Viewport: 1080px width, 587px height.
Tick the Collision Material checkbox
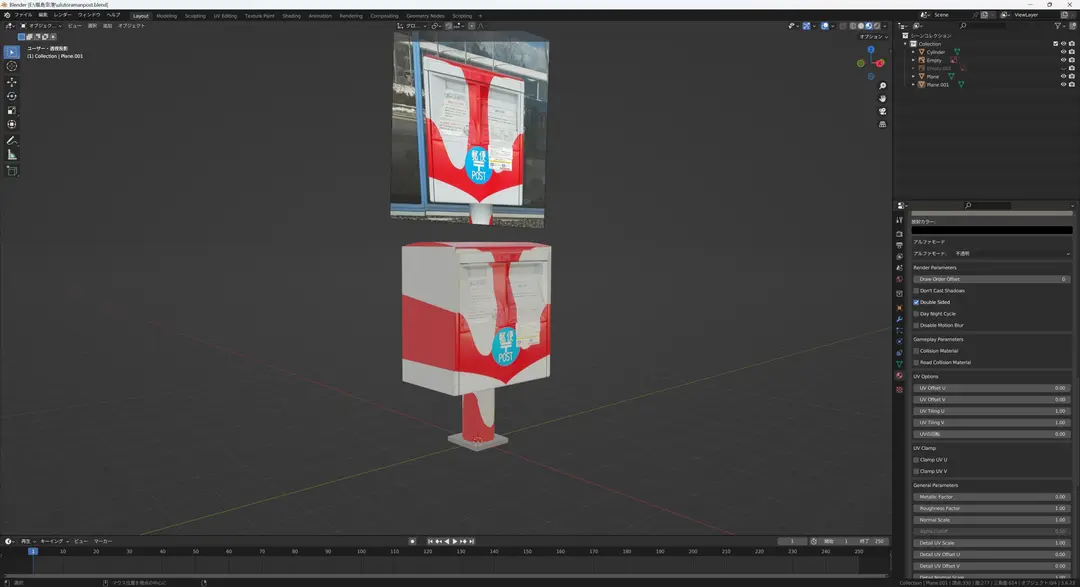(x=916, y=351)
